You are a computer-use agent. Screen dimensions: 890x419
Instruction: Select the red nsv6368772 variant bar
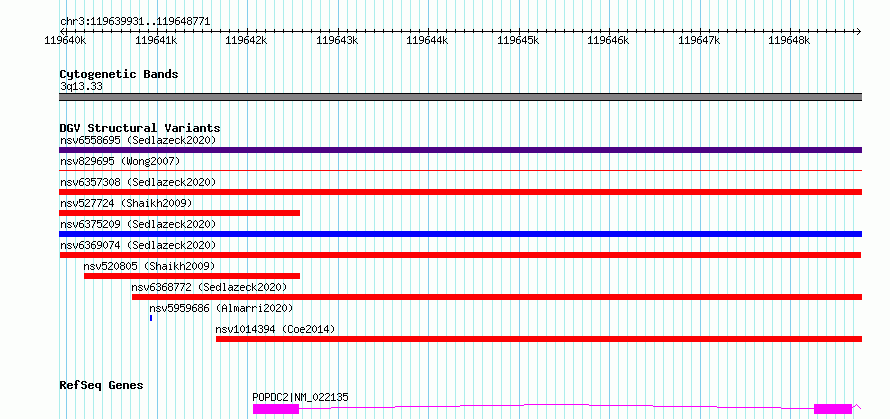click(x=497, y=297)
